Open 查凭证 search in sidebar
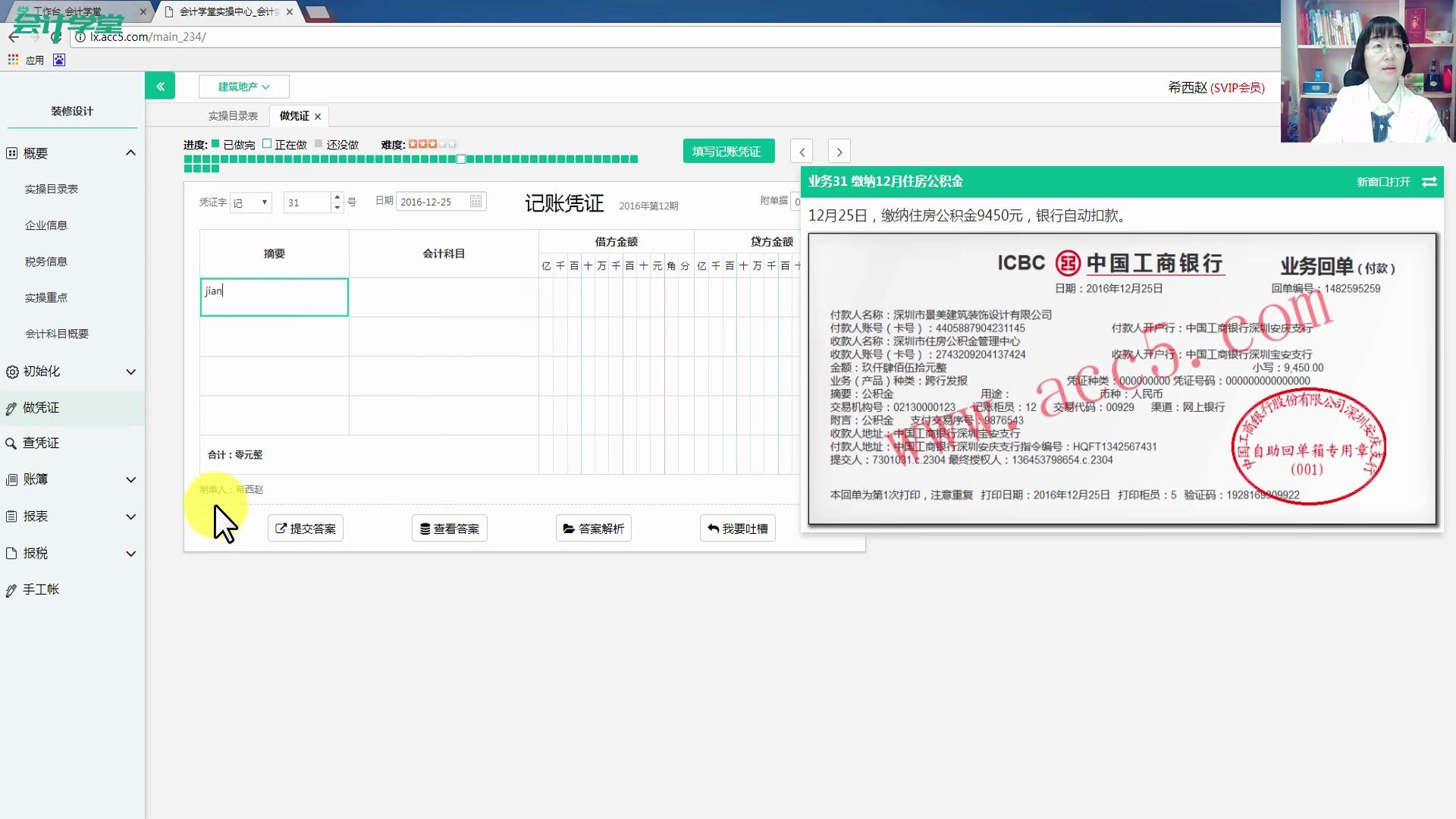Screen dimensions: 1456x819 [x=41, y=443]
